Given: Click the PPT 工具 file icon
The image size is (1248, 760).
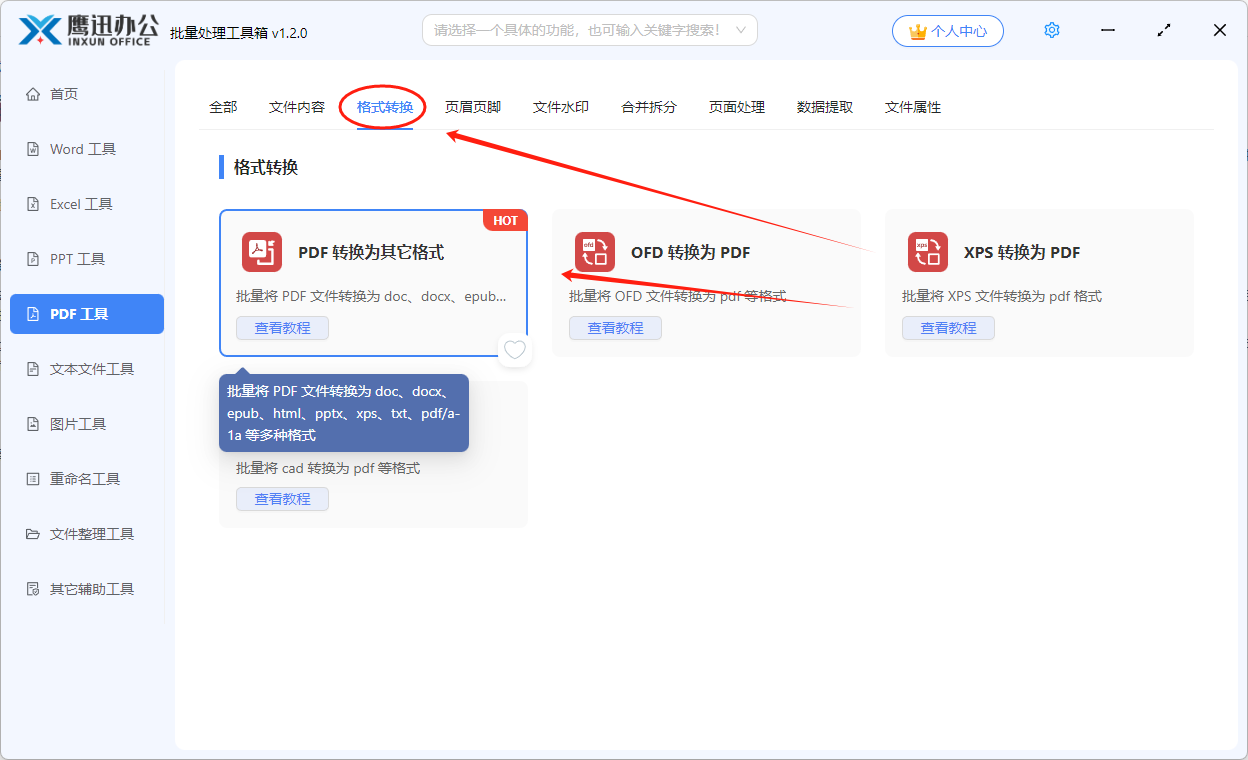Looking at the screenshot, I should [x=33, y=259].
